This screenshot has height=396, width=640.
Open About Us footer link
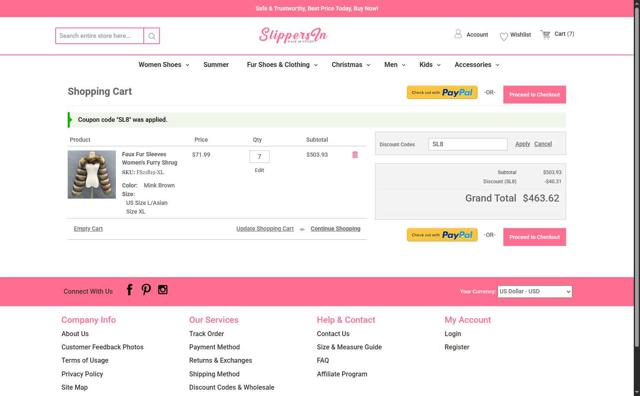[x=75, y=334]
